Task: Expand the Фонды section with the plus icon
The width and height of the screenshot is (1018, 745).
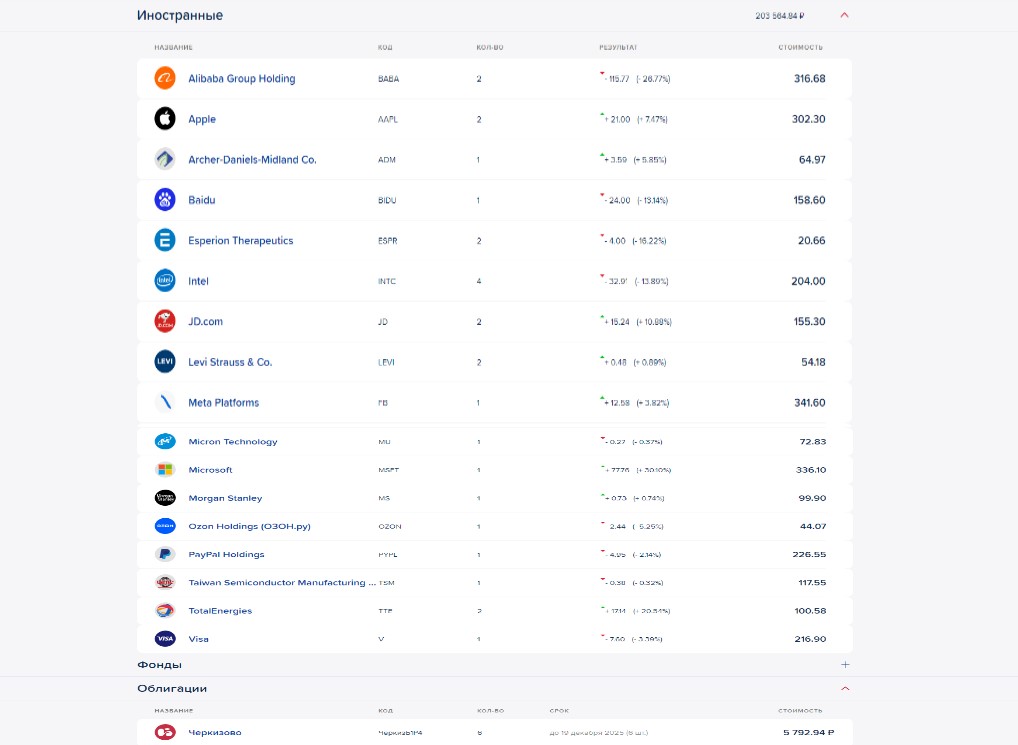Action: pos(845,665)
